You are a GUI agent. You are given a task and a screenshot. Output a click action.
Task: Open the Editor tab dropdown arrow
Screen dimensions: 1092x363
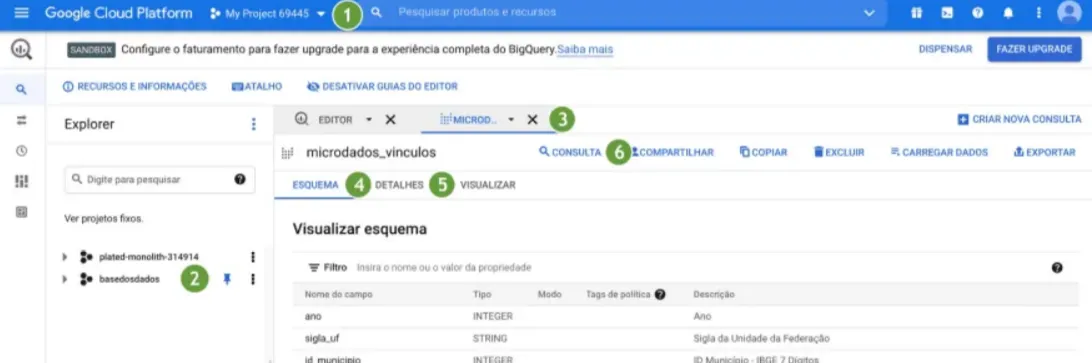369,120
